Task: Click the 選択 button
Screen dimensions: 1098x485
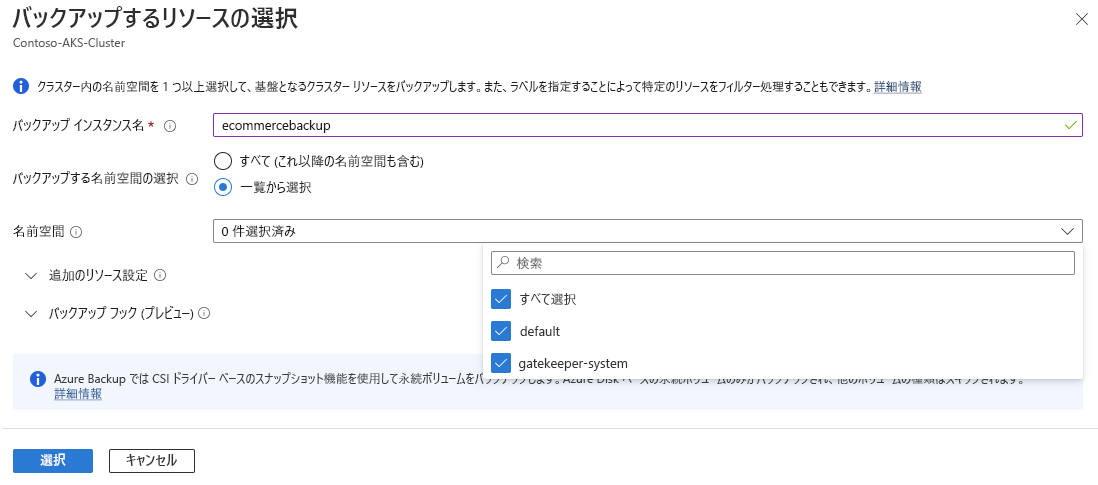Action: pyautogui.click(x=53, y=461)
